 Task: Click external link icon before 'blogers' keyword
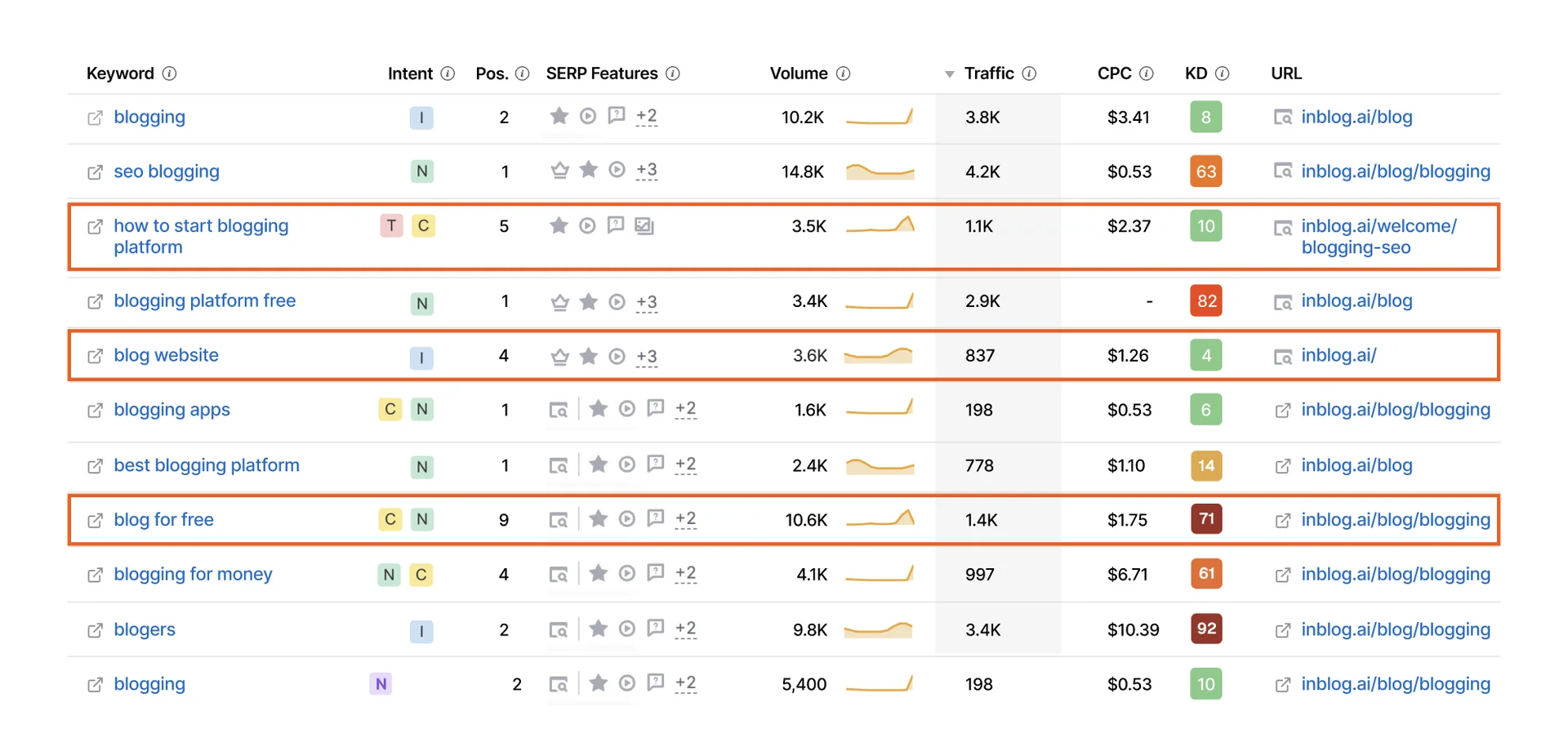[x=96, y=630]
